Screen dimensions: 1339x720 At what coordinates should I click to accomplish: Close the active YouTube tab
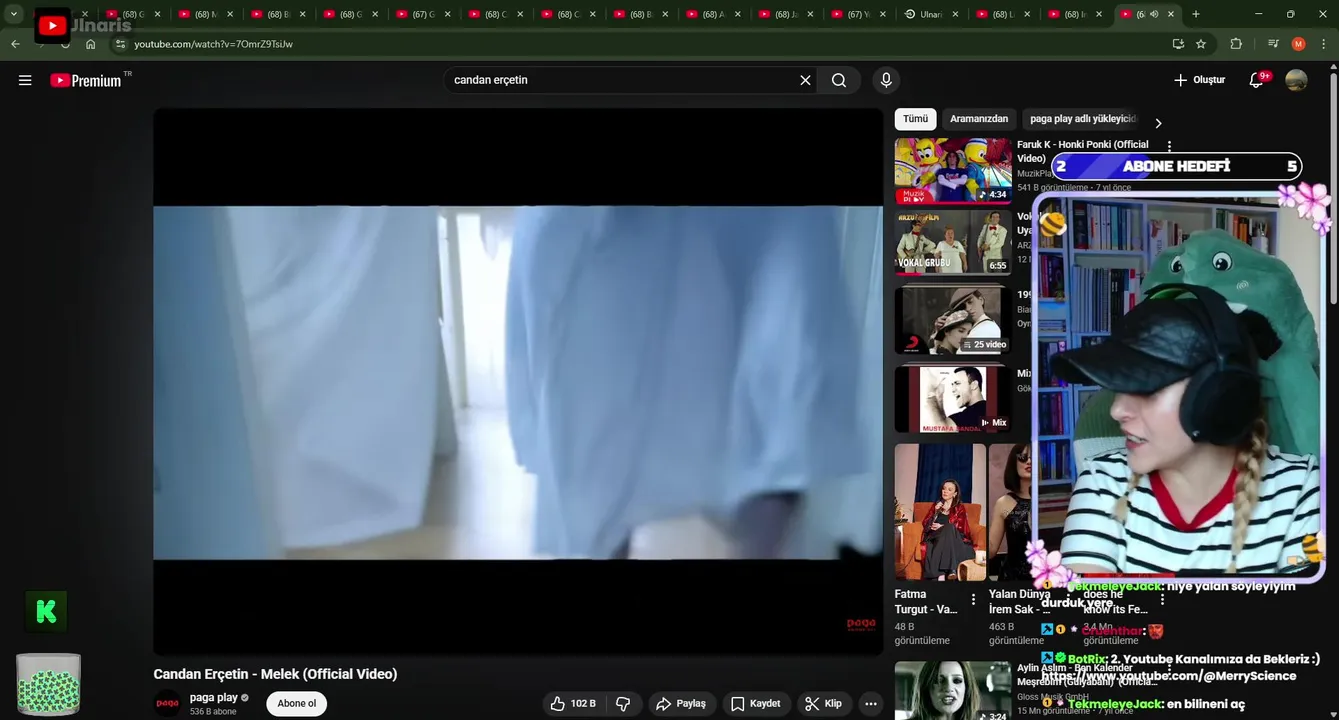(1171, 14)
